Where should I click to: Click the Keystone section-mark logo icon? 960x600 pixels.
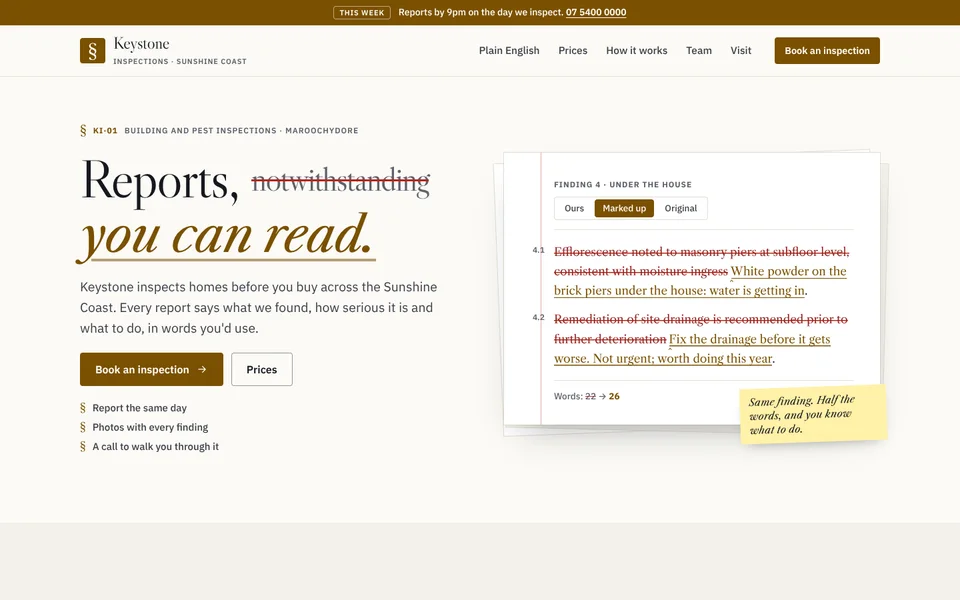[x=92, y=51]
